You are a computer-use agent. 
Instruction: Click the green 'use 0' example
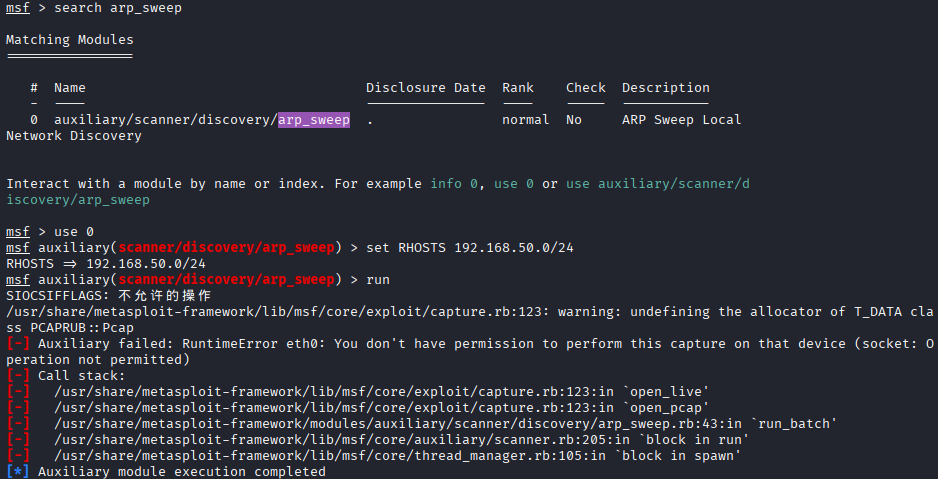pos(514,184)
